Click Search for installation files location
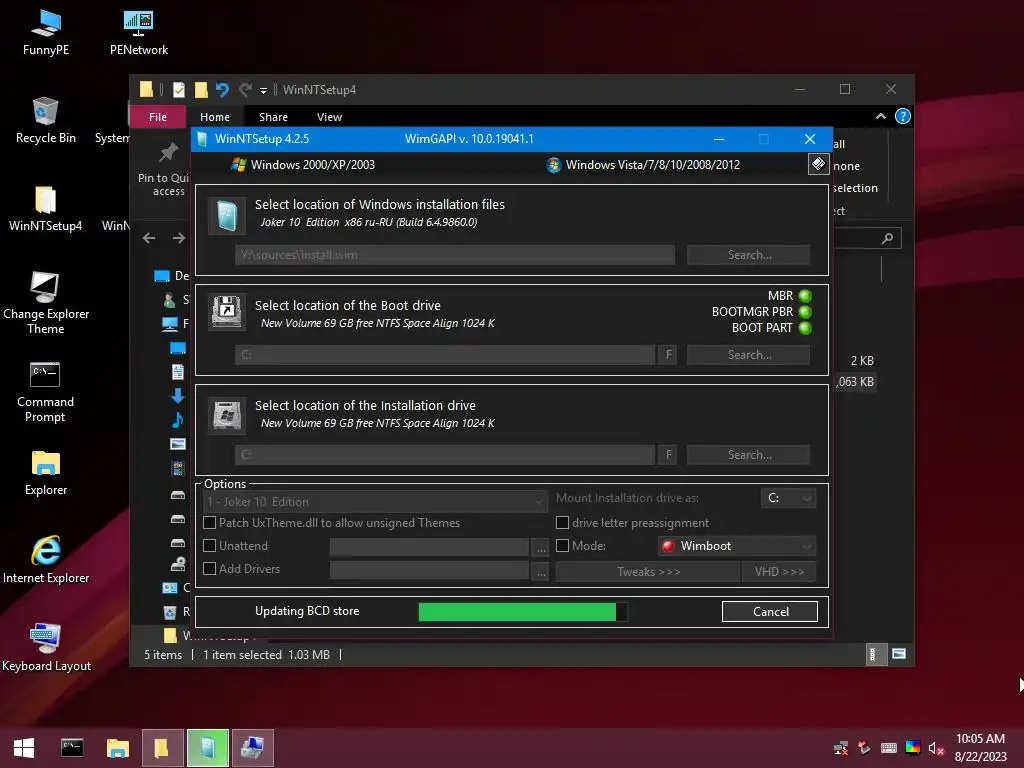 (748, 255)
